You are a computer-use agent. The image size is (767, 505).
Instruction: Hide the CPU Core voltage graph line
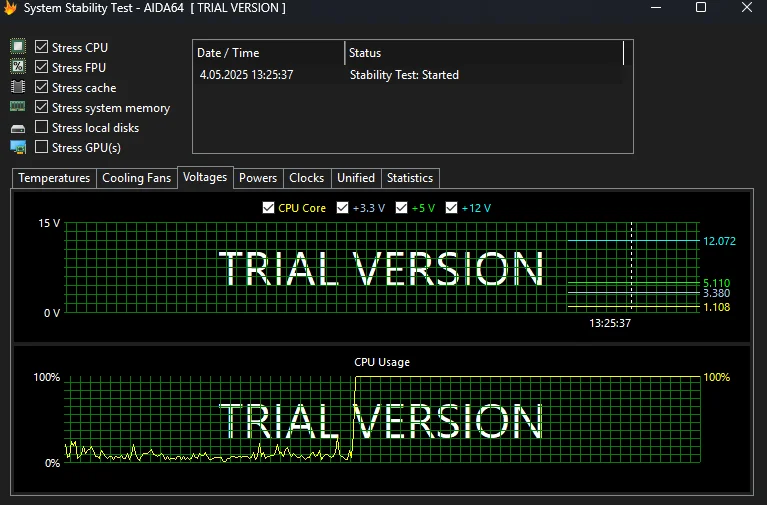pyautogui.click(x=268, y=208)
